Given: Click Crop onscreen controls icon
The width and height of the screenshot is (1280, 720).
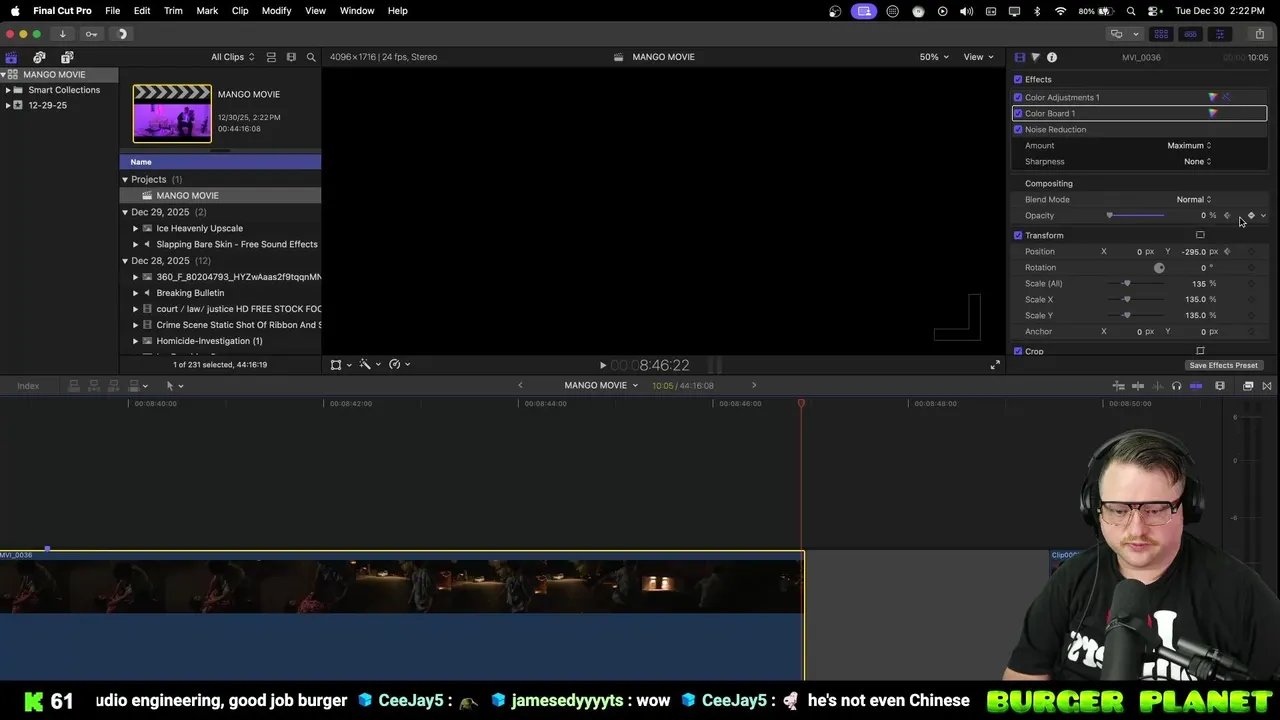Looking at the screenshot, I should point(1200,351).
